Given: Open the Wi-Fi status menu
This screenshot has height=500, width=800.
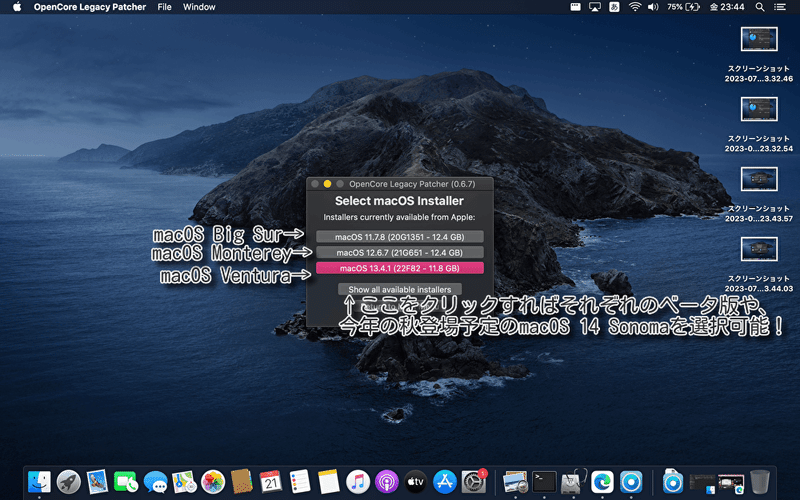Looking at the screenshot, I should (635, 7).
